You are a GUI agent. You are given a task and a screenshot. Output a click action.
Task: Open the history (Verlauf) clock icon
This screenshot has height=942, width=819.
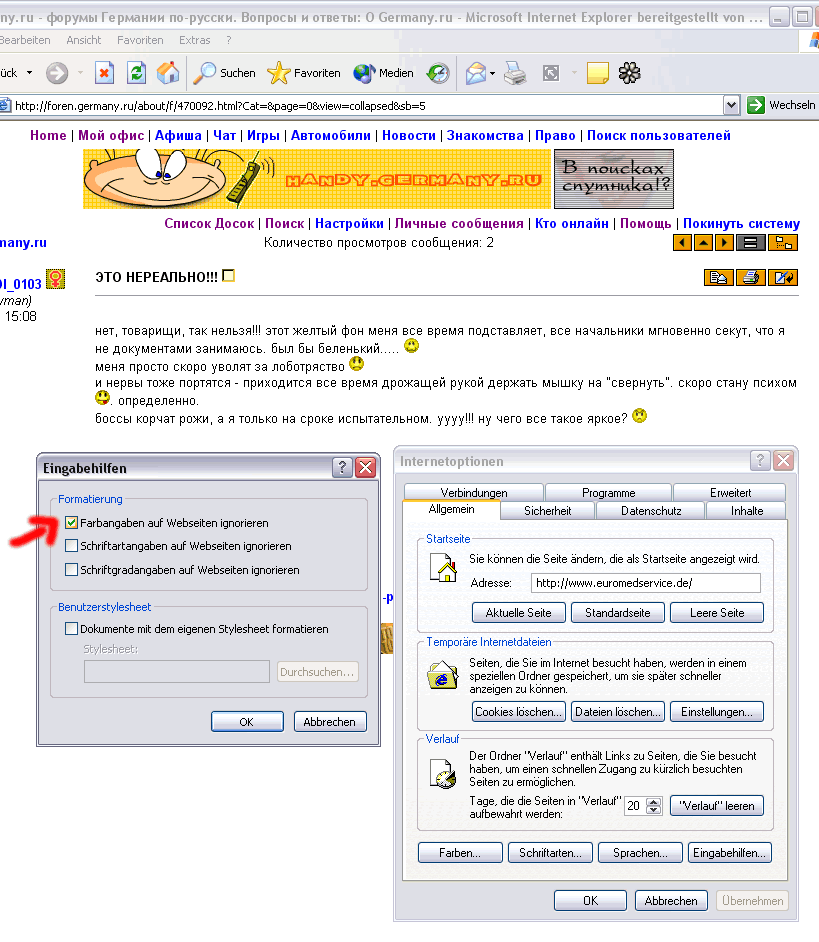pos(438,73)
